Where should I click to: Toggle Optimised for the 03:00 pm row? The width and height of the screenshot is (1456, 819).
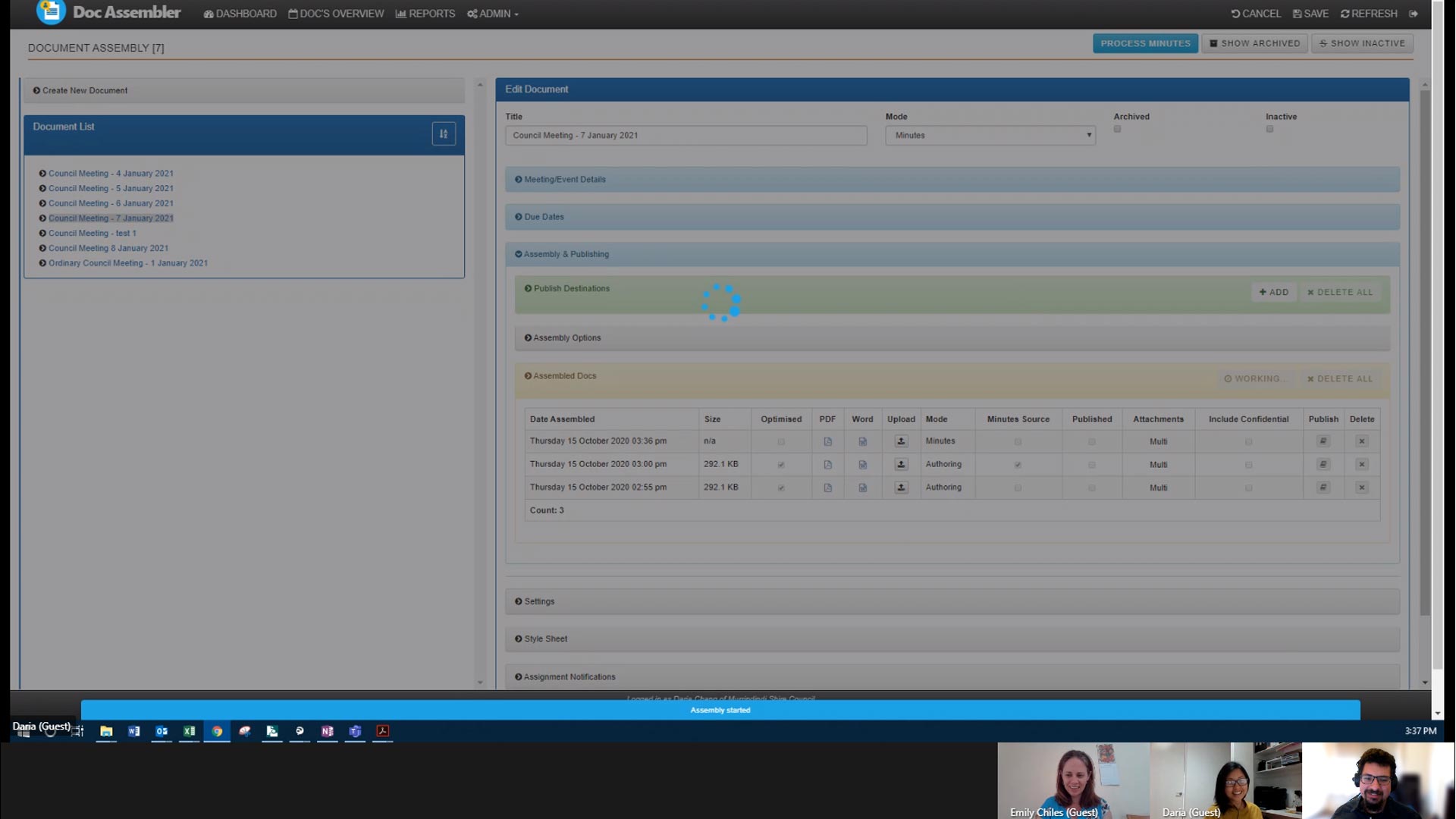tap(781, 465)
